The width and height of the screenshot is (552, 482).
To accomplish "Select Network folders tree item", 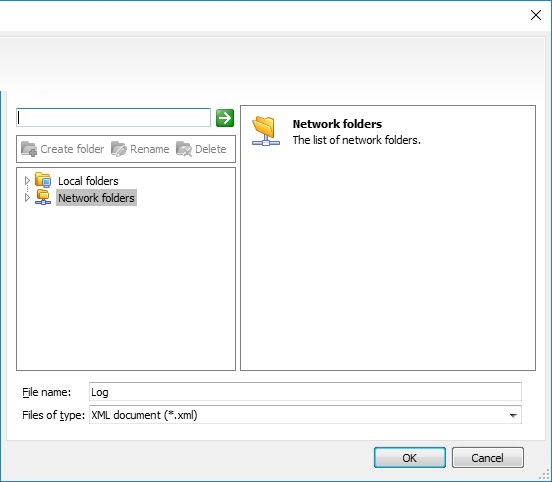I will pos(96,198).
